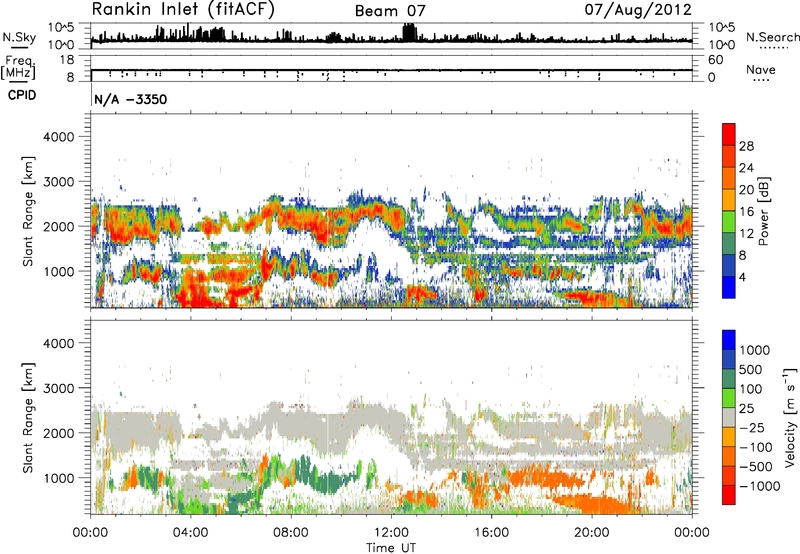Select the '4000' tick on the velocity panel

pos(59,343)
